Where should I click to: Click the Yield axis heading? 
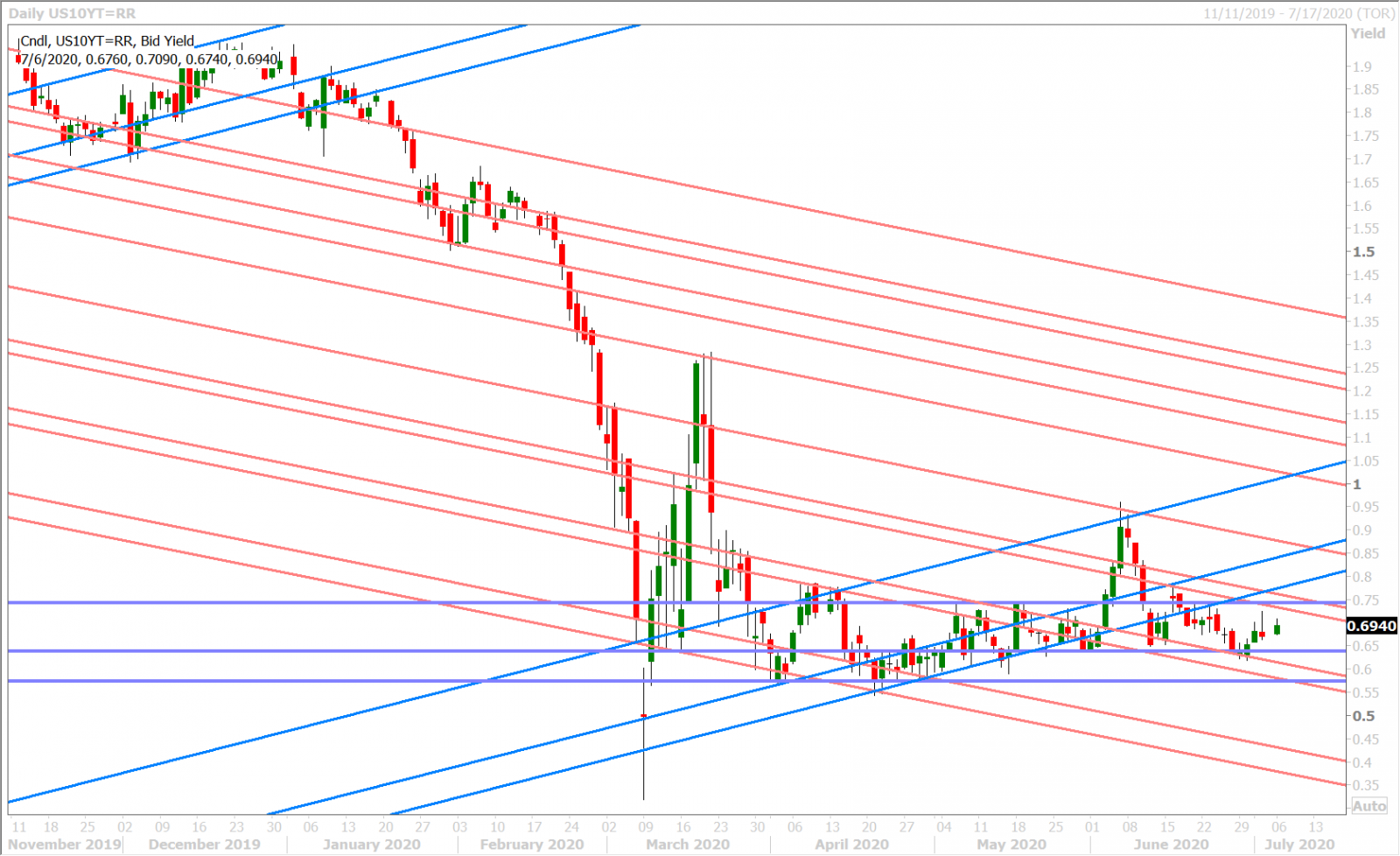coord(1368,33)
